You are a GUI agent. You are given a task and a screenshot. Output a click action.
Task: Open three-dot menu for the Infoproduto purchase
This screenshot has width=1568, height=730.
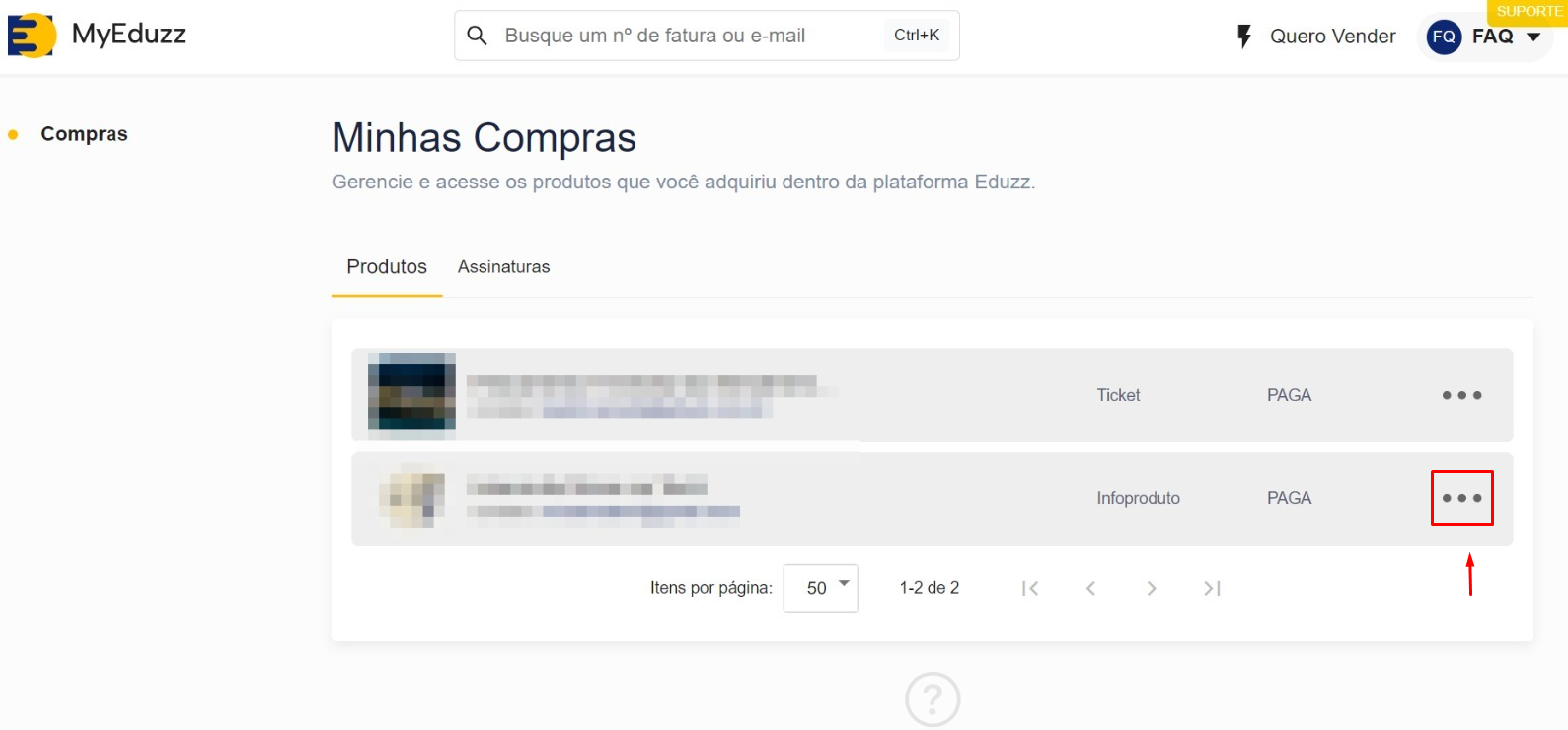(x=1461, y=498)
